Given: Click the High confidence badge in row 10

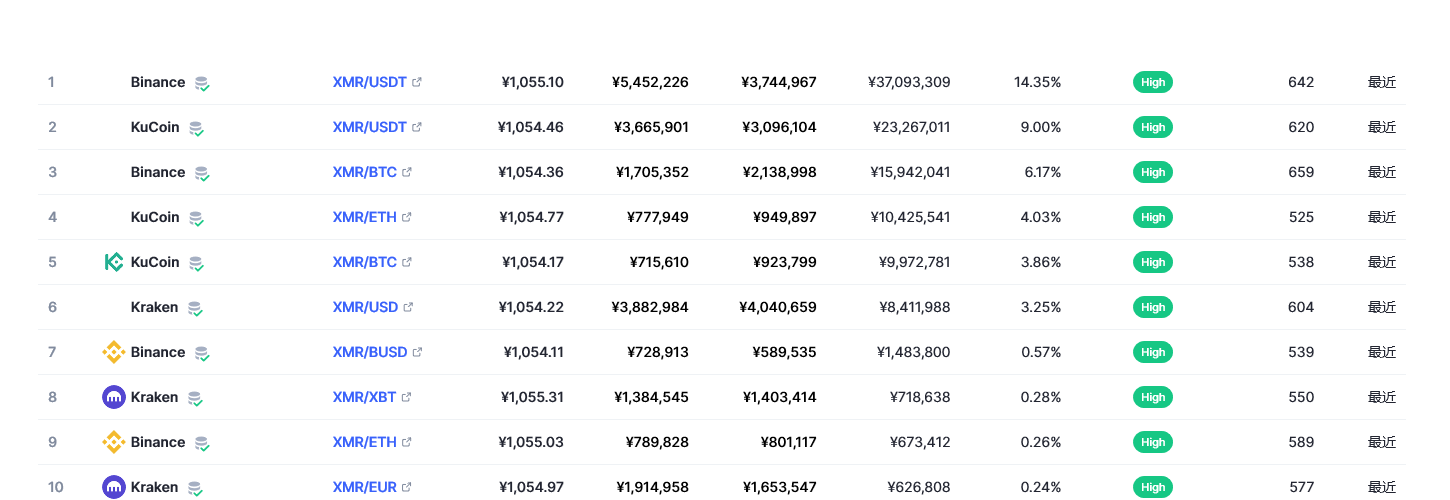Looking at the screenshot, I should 1153,487.
